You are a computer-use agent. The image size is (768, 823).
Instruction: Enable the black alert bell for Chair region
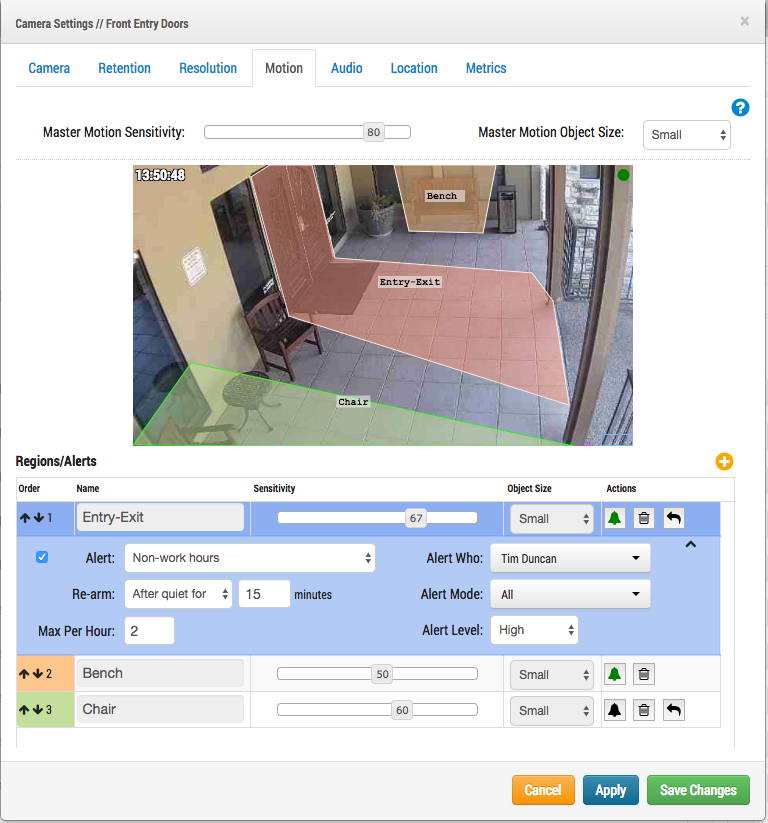[615, 711]
